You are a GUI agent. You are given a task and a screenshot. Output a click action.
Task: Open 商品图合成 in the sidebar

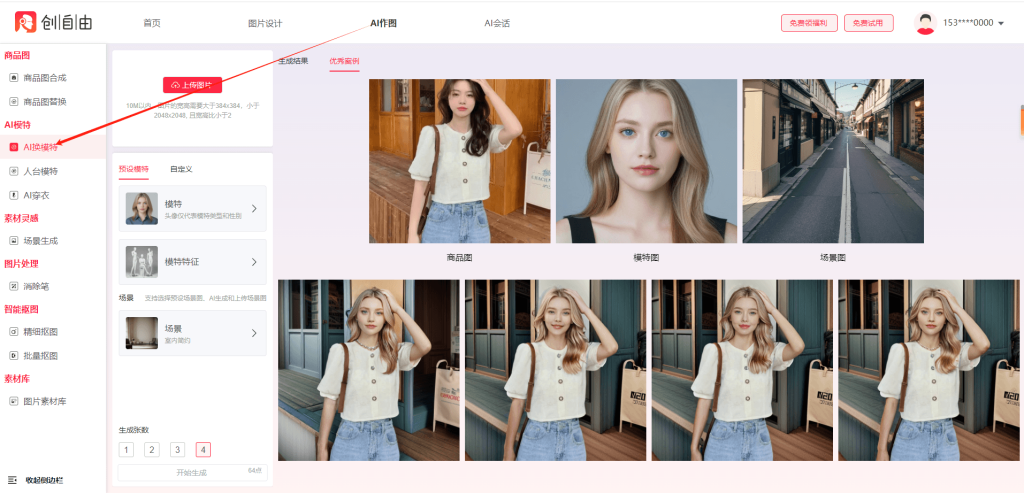tap(44, 77)
